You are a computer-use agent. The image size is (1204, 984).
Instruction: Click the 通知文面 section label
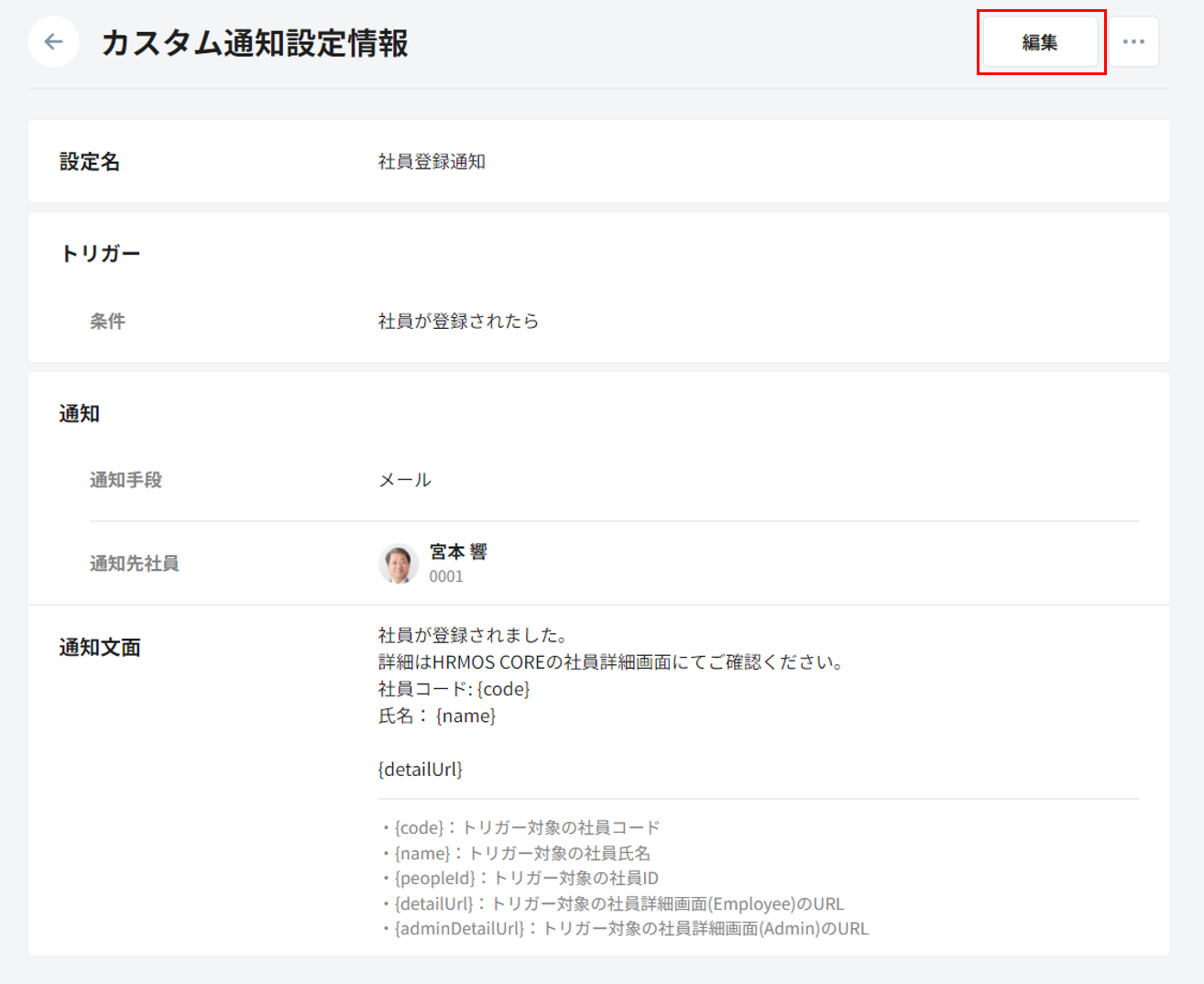click(x=100, y=648)
